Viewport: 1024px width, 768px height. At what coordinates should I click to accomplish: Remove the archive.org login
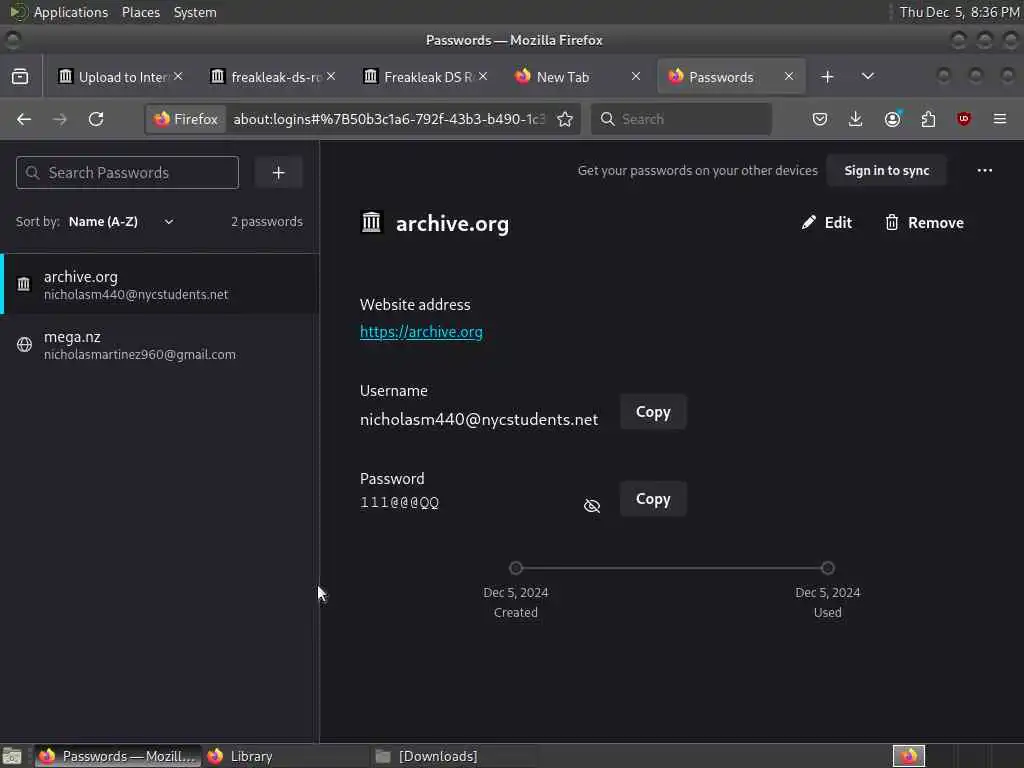pyautogui.click(x=924, y=223)
